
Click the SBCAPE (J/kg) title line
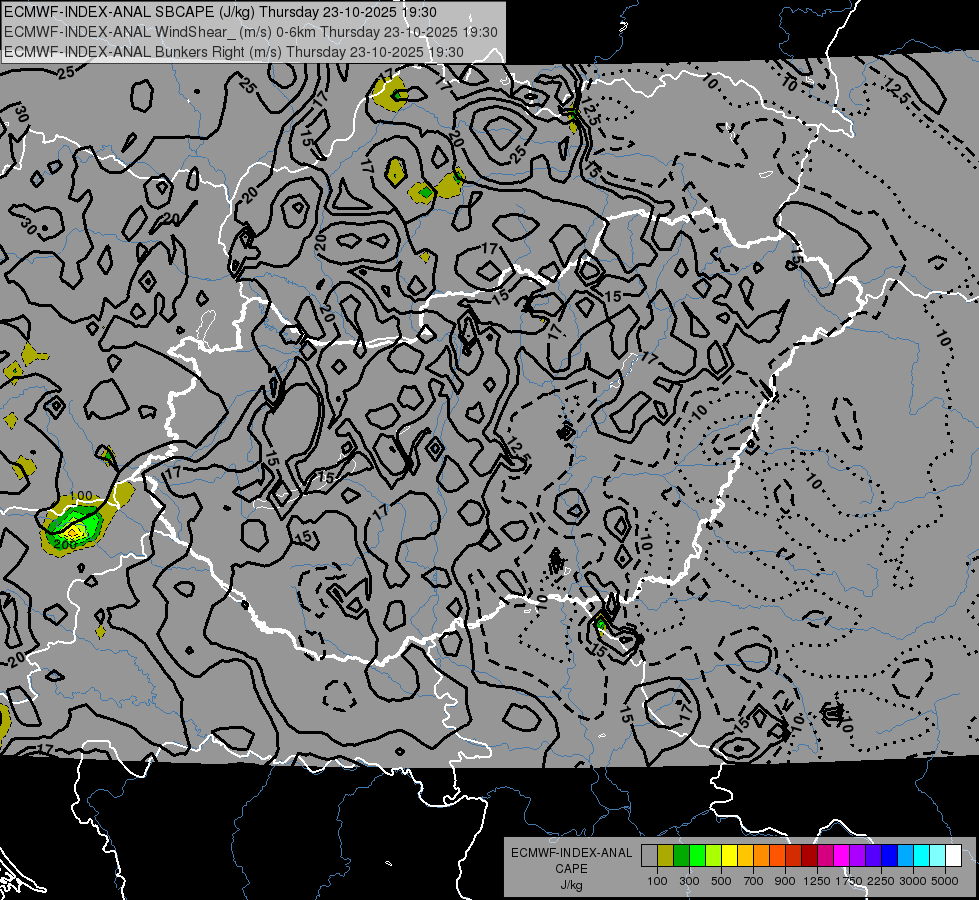(220, 12)
